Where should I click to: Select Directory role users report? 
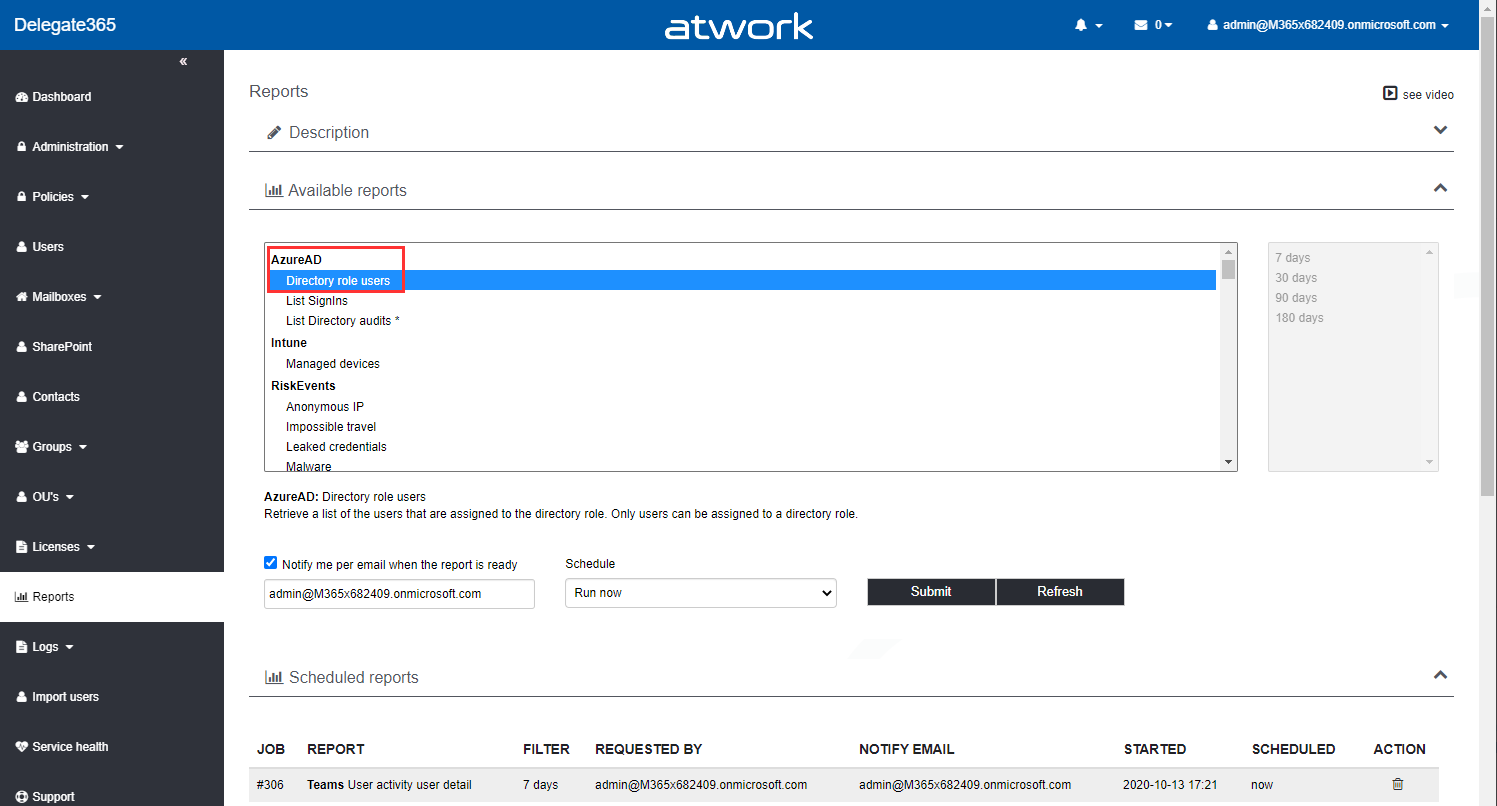742,281
